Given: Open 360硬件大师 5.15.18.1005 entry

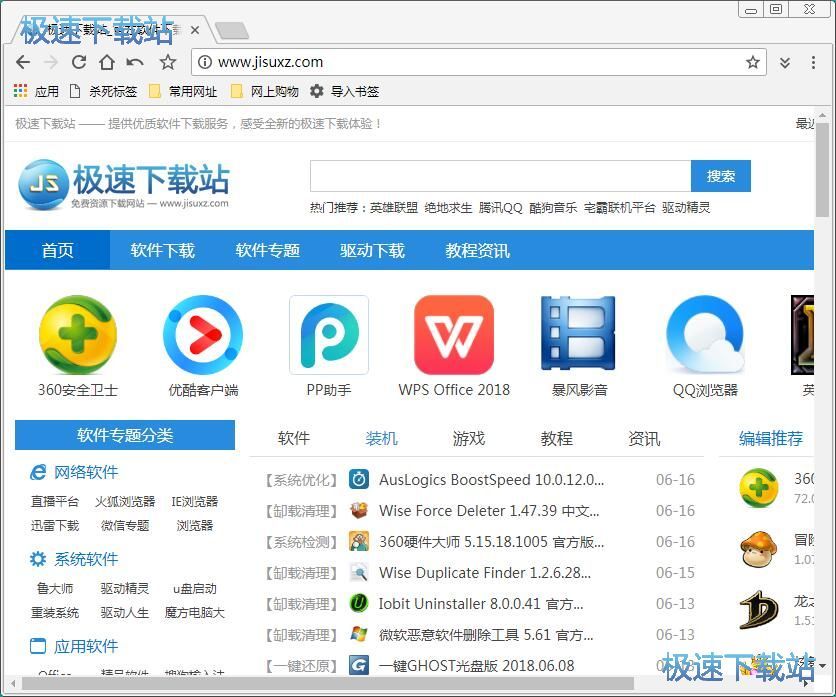Looking at the screenshot, I should (492, 541).
